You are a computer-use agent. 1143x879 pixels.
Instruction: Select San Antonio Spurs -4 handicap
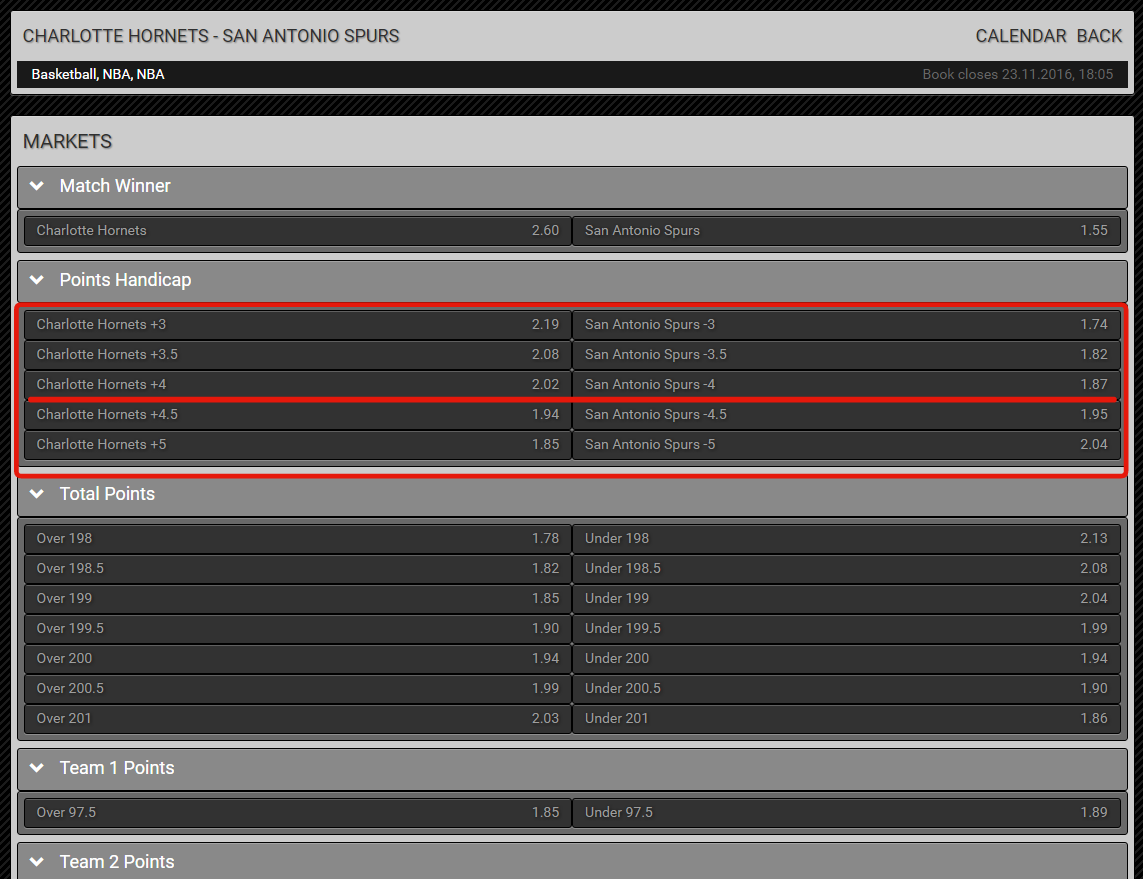coord(846,384)
